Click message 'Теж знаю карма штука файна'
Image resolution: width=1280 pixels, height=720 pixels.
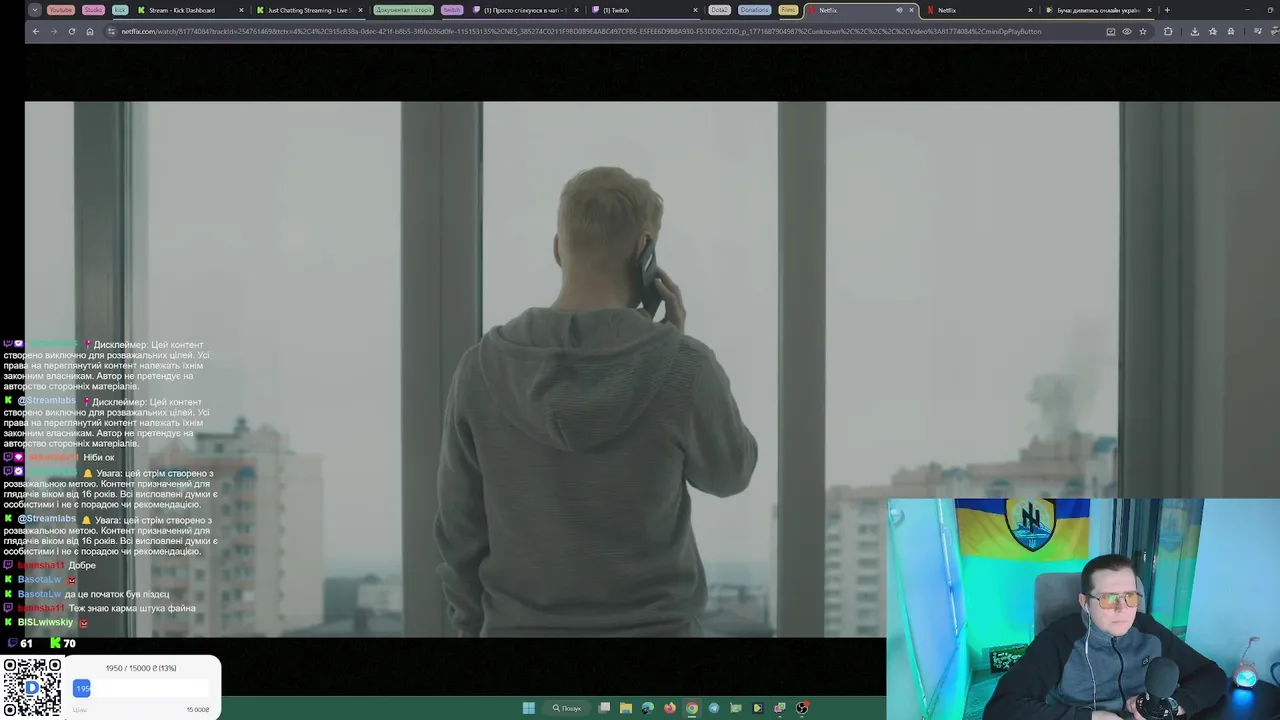[x=132, y=608]
